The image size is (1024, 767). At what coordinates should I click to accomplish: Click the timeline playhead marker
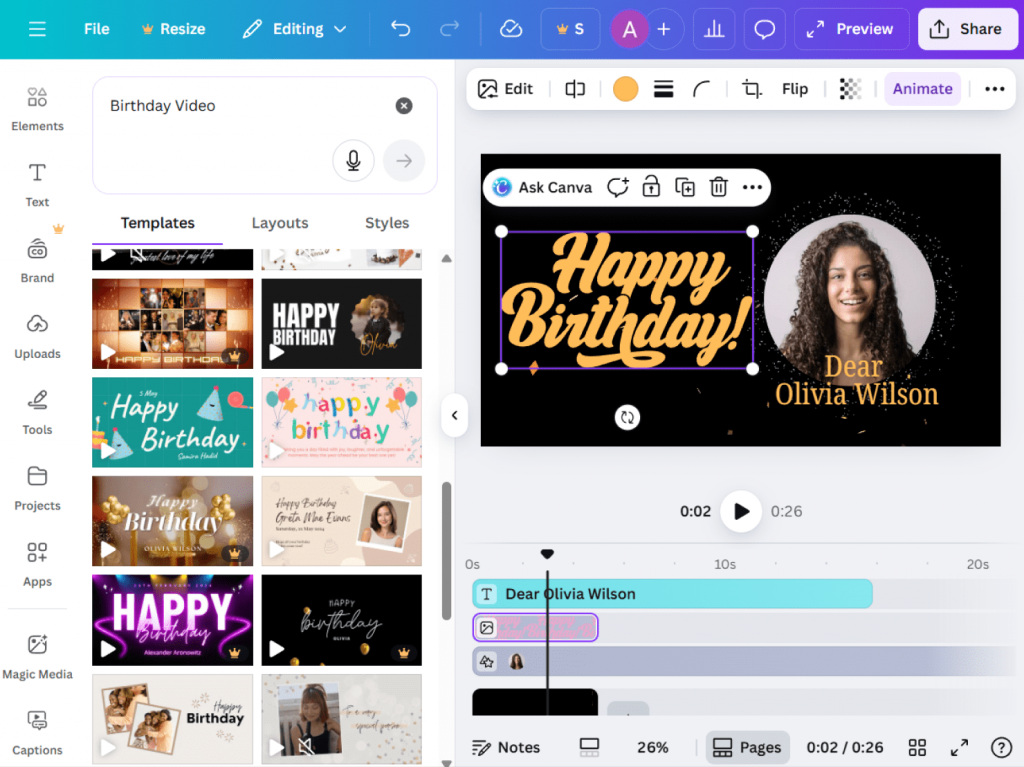[x=547, y=554]
